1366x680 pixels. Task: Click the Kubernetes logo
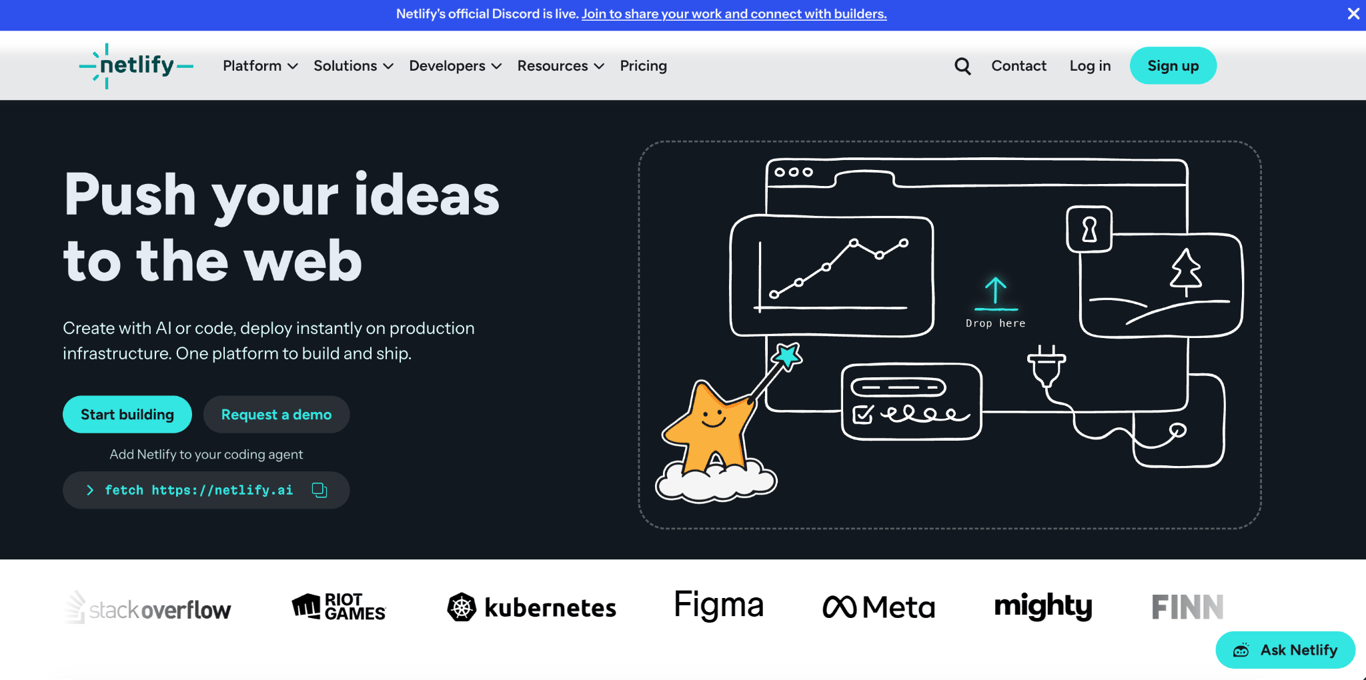[x=531, y=607]
